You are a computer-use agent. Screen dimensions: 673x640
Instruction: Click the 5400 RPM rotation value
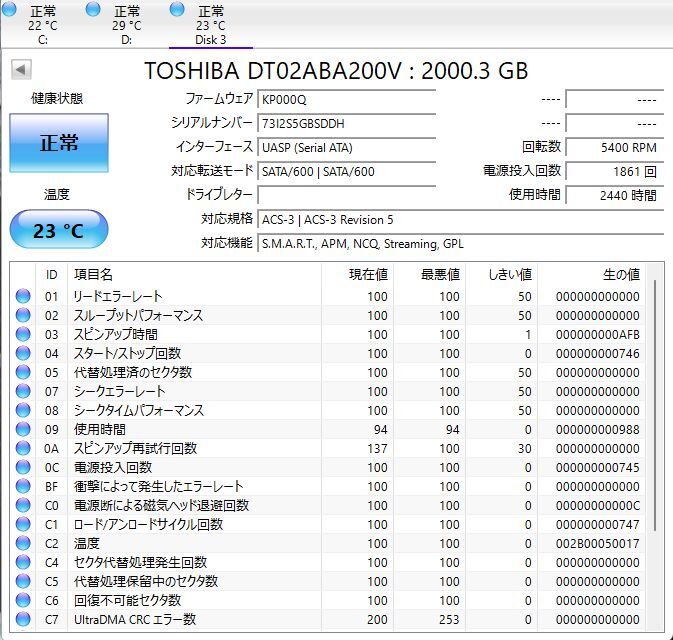tap(615, 148)
